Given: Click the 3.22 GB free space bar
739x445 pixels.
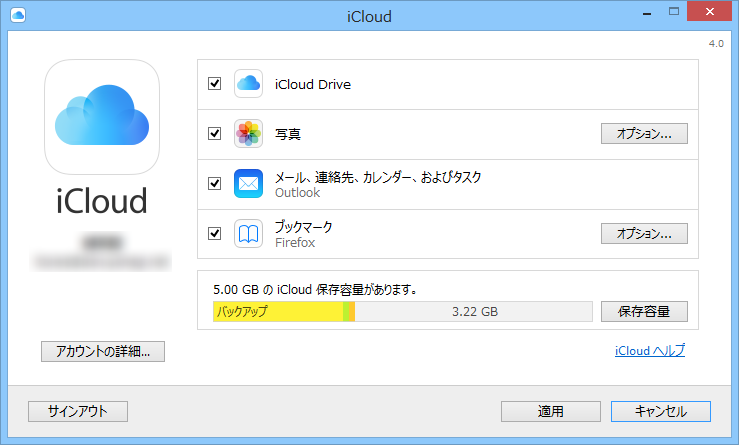Looking at the screenshot, I should [x=474, y=312].
